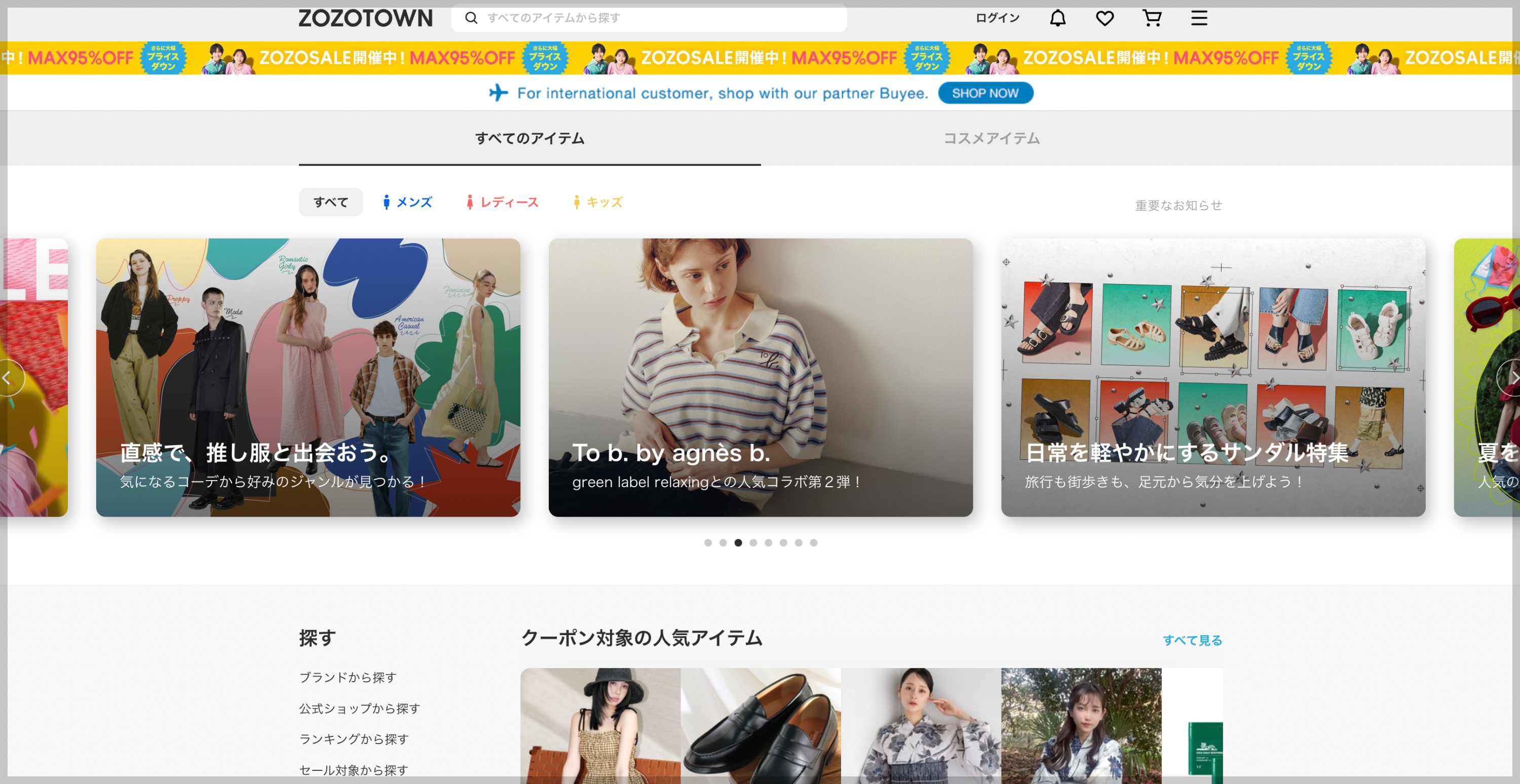Jump to the fourth carousel dot

(x=753, y=543)
